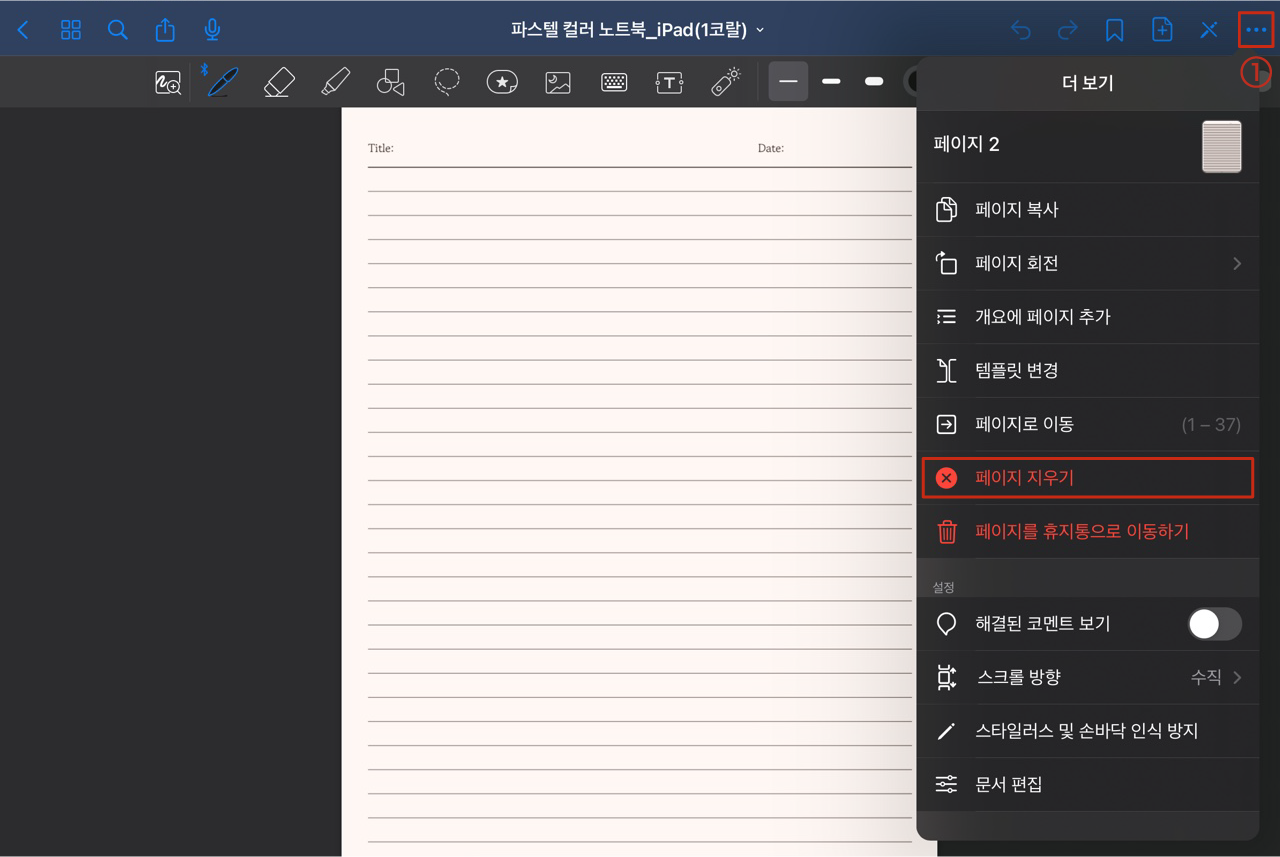Viewport: 1280px width, 857px height.
Task: Open the more options ellipsis button
Action: click(1256, 30)
